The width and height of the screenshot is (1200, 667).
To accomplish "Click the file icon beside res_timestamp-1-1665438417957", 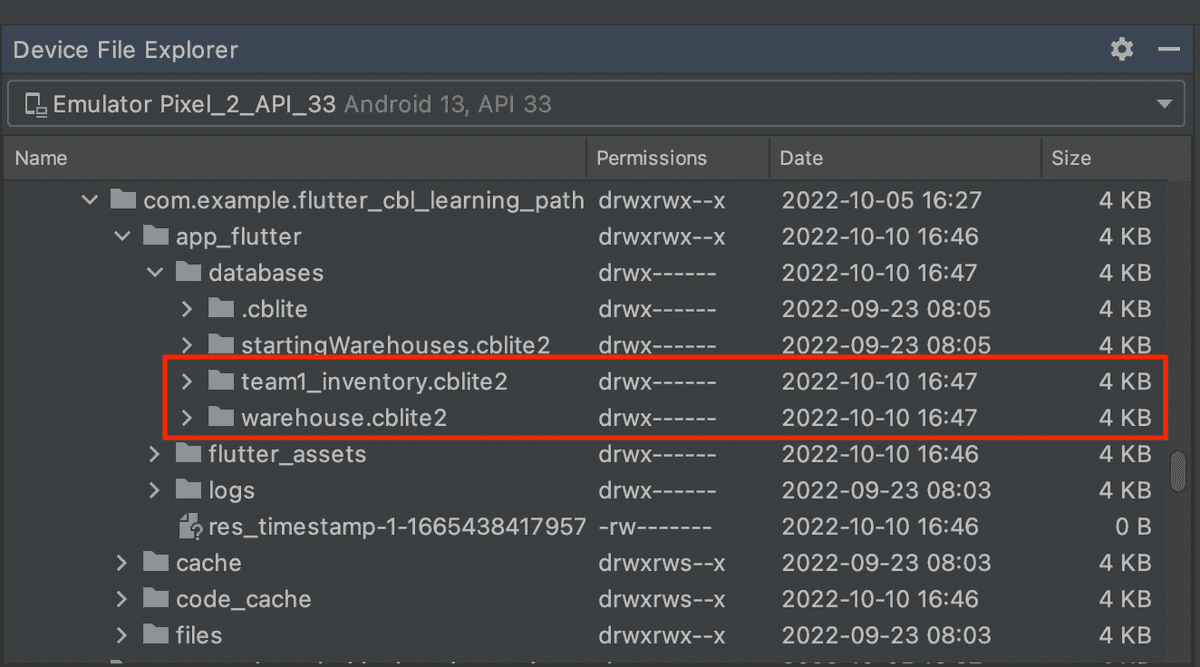I will 187,526.
